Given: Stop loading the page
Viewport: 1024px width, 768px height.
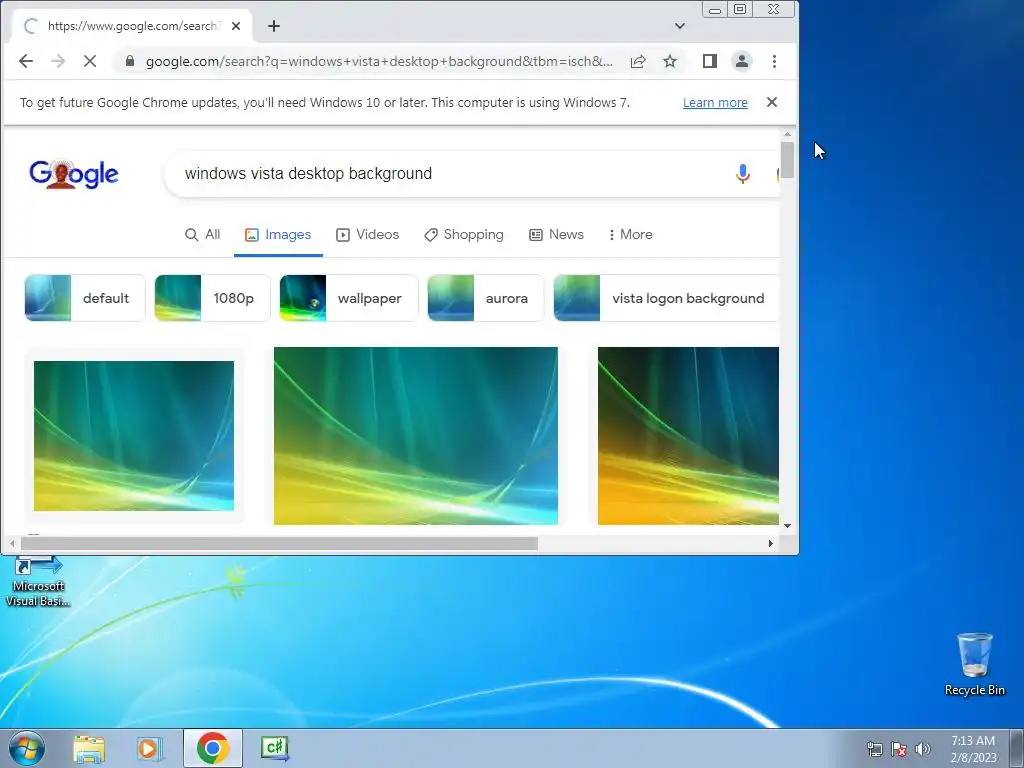Looking at the screenshot, I should click(90, 61).
